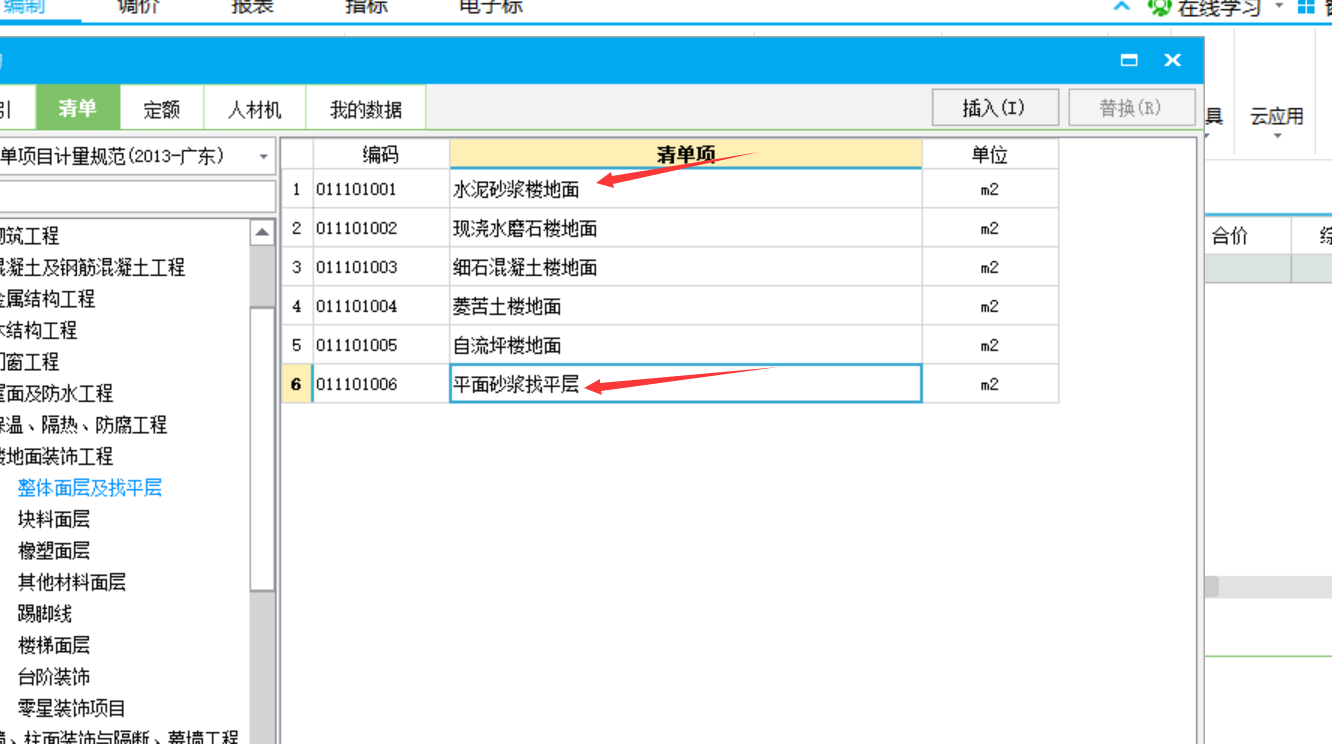The image size is (1332, 744).
Task: Click the 单位 column header
Action: click(990, 154)
